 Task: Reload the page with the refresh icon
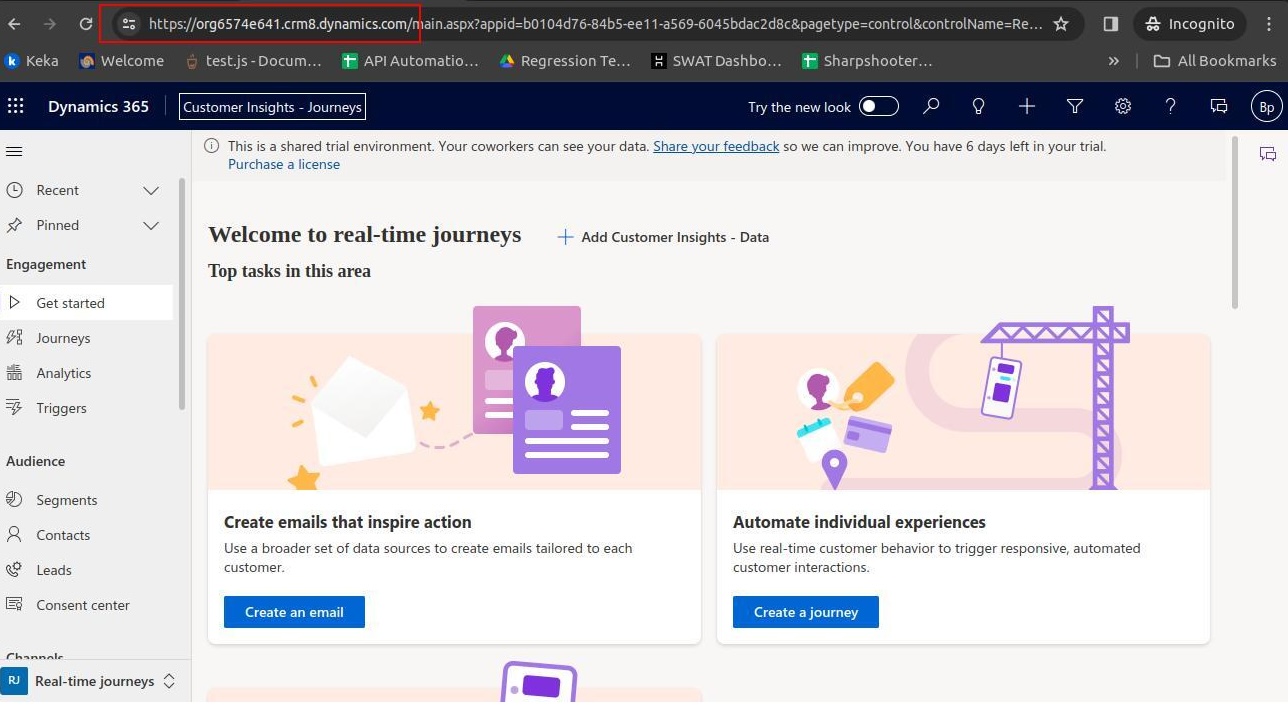click(86, 24)
